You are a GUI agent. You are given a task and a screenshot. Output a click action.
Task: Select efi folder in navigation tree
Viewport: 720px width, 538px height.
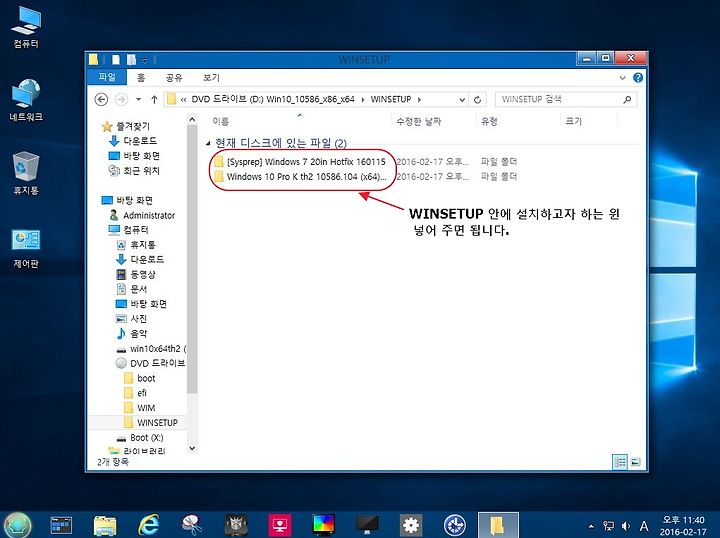(x=136, y=393)
